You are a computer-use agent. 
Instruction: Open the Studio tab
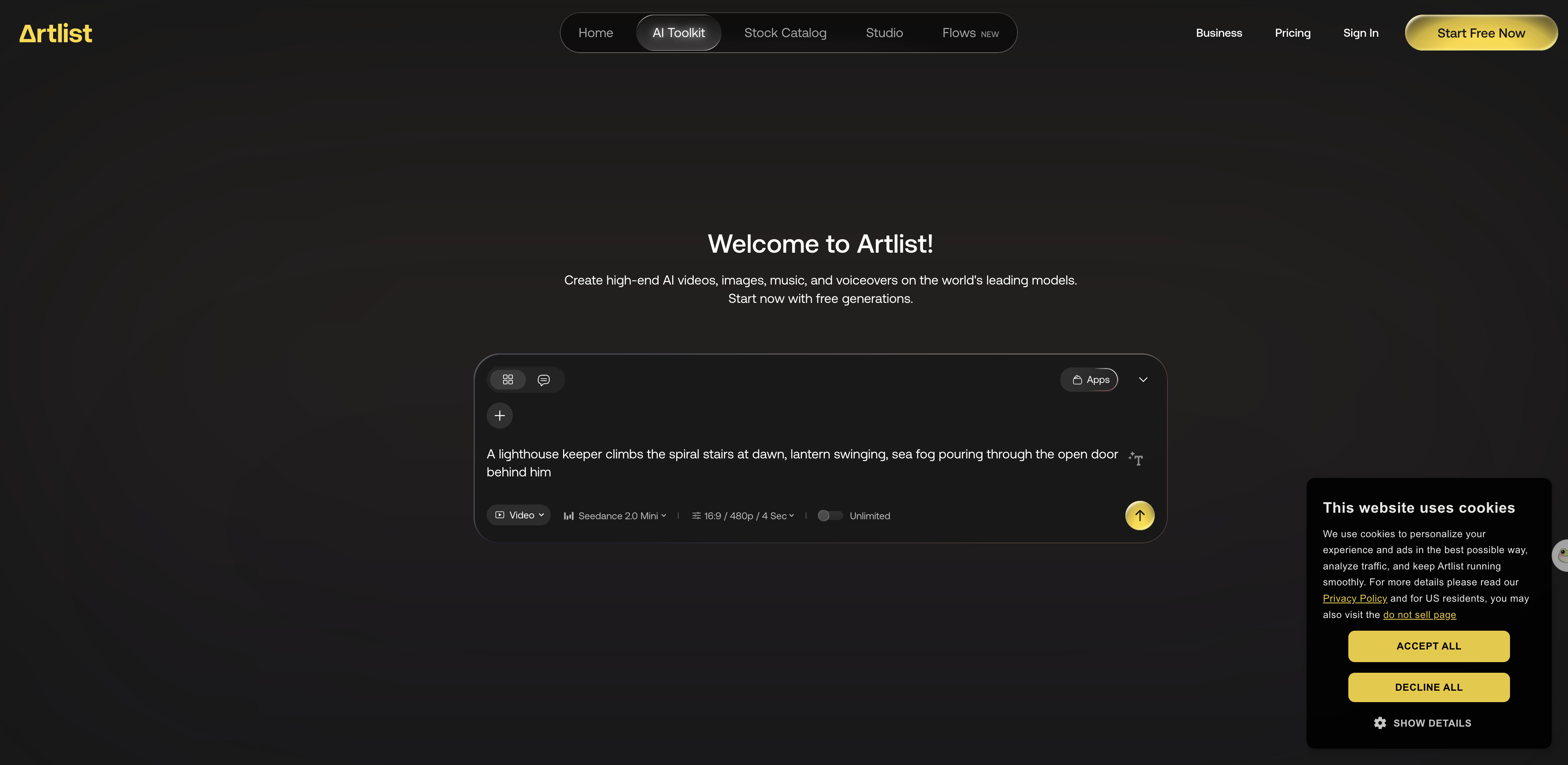pyautogui.click(x=884, y=33)
